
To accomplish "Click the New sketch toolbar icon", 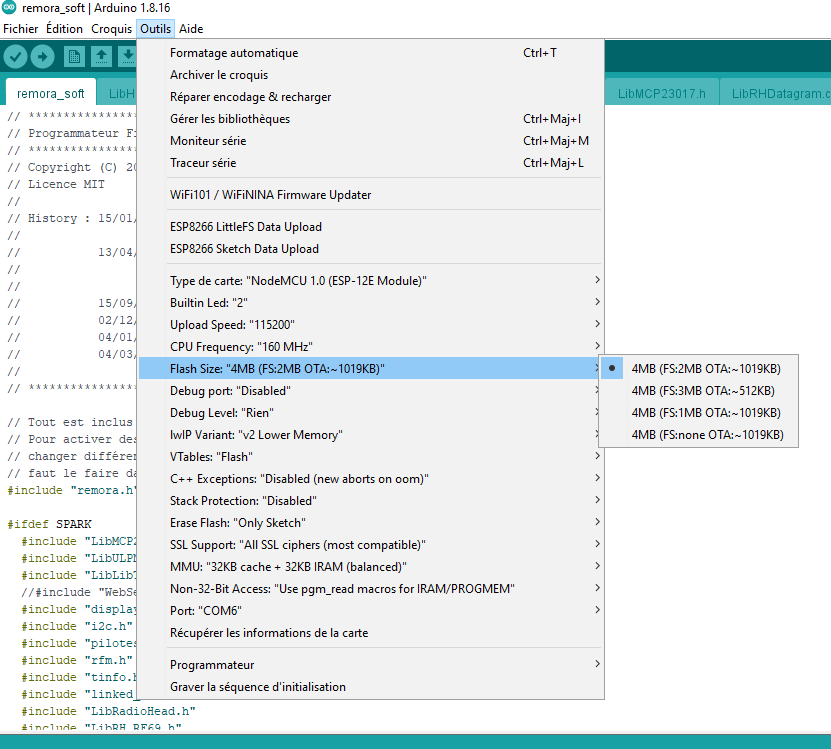I will [x=74, y=57].
